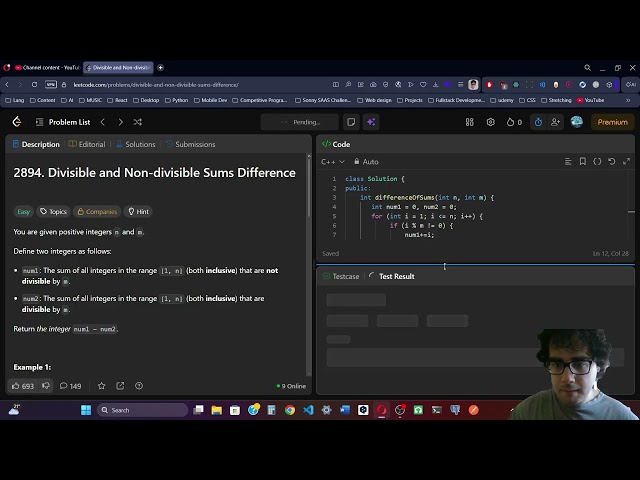Open the layout grid icon
The width and height of the screenshot is (640, 480).
point(470,122)
